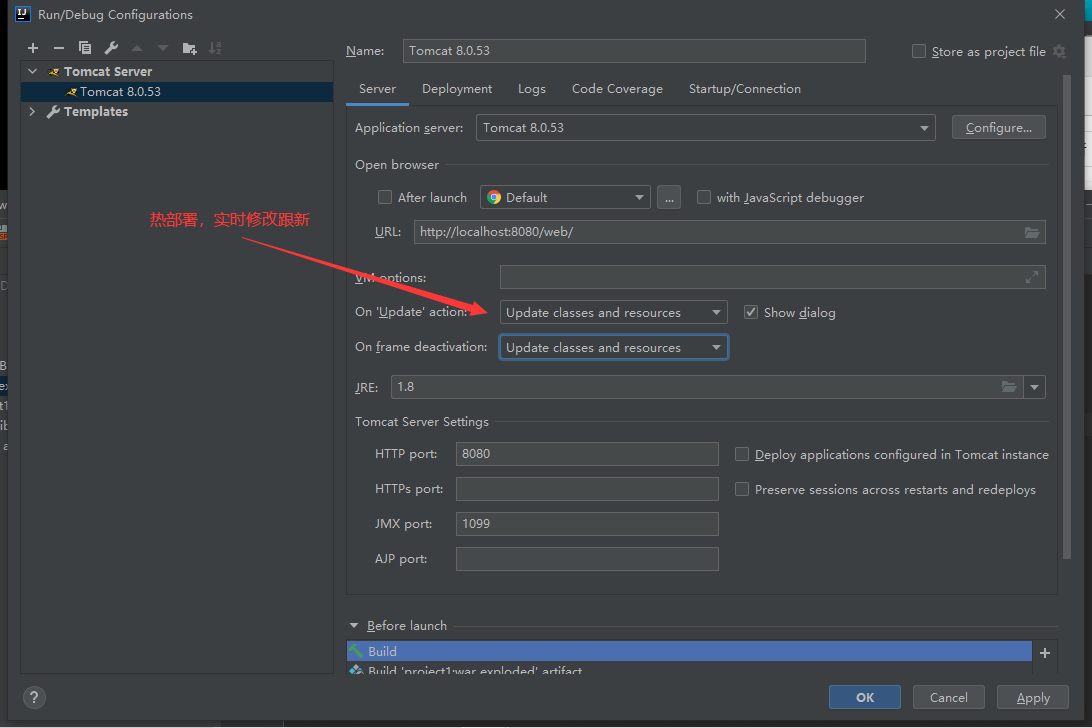
Task: Click the Apply button
Action: click(1033, 697)
